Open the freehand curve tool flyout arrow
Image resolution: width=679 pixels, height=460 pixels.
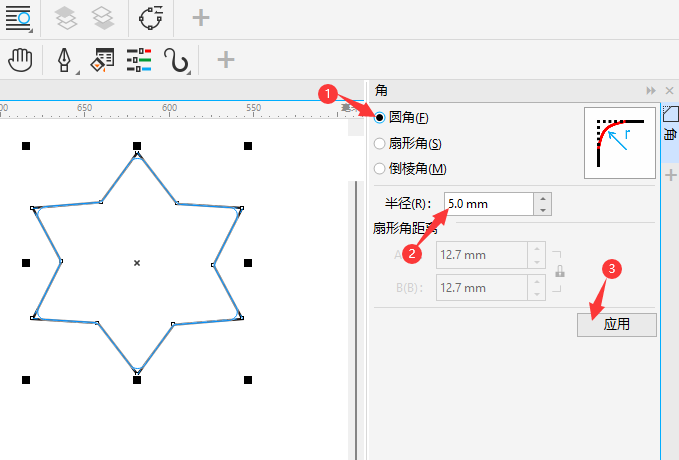[x=189, y=72]
